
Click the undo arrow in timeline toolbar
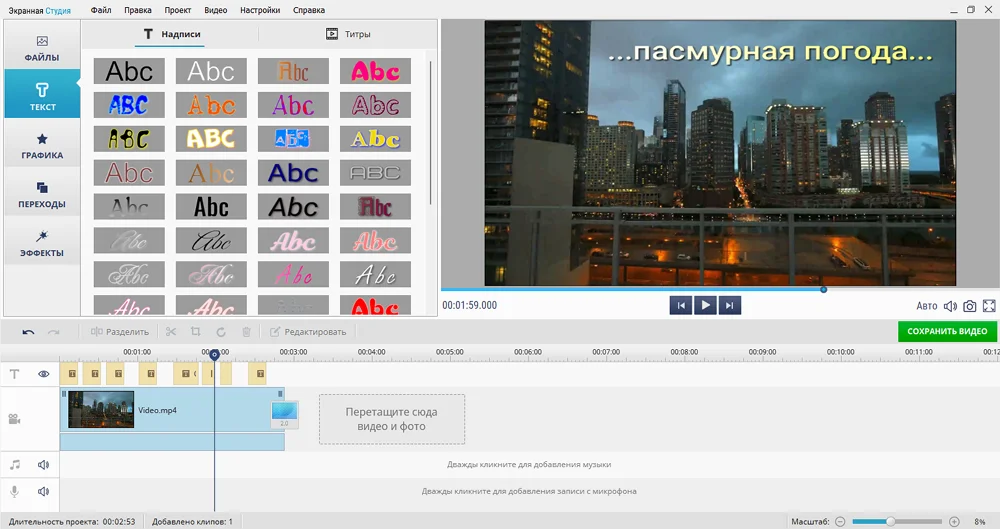pos(28,332)
